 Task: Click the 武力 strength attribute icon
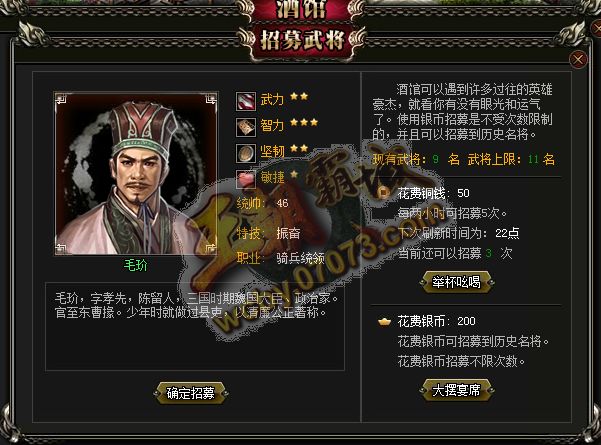coord(246,101)
